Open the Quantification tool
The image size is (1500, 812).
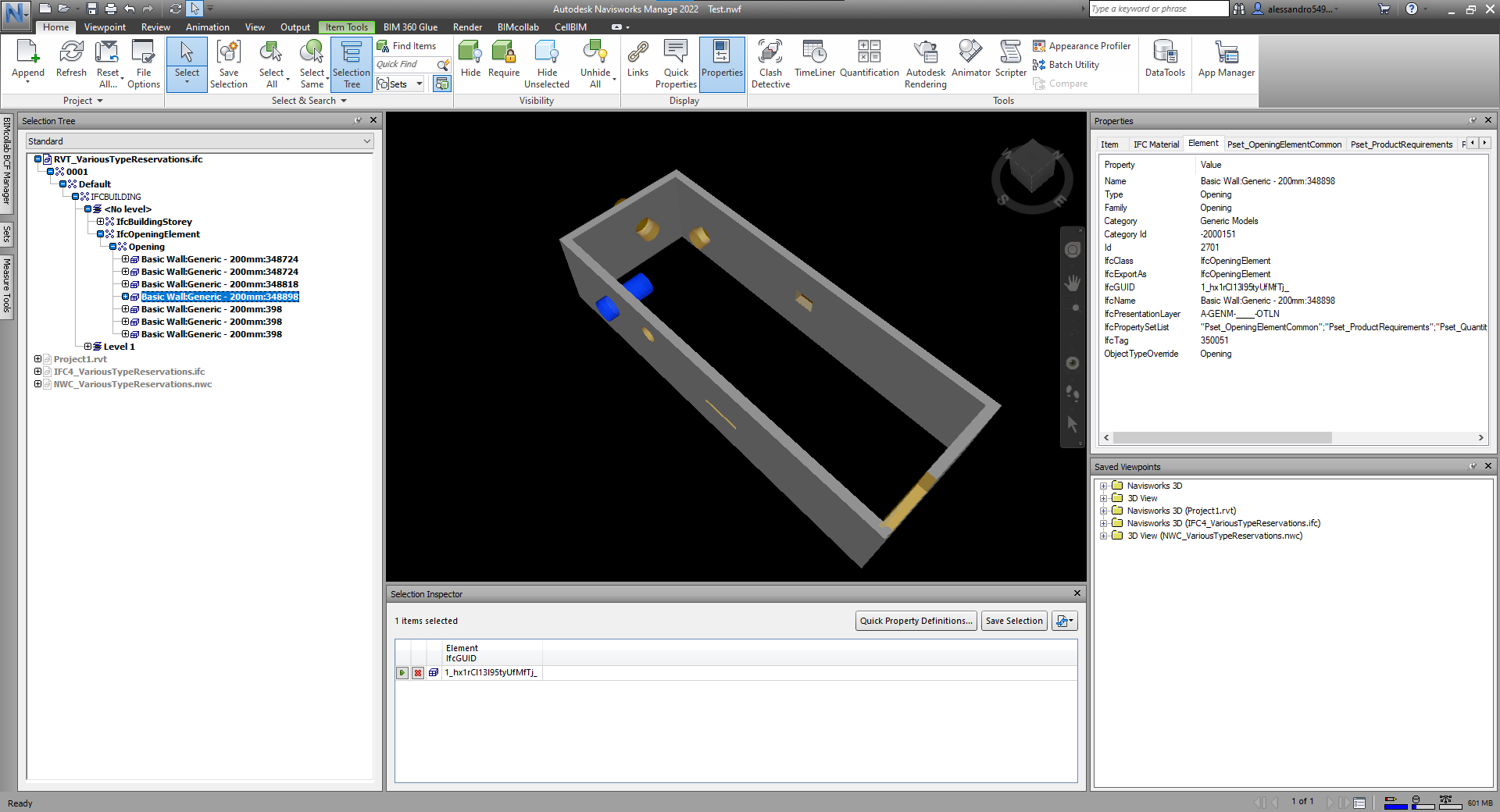click(x=870, y=59)
